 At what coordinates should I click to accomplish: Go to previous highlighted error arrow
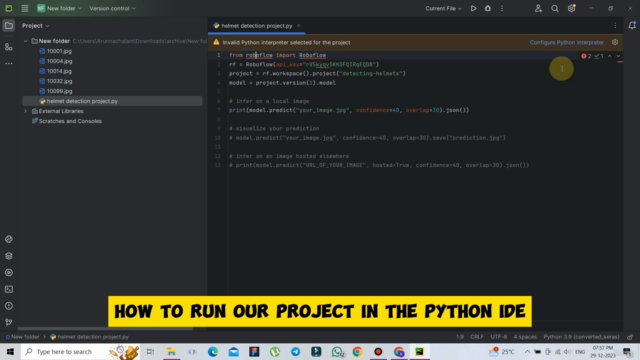point(609,56)
